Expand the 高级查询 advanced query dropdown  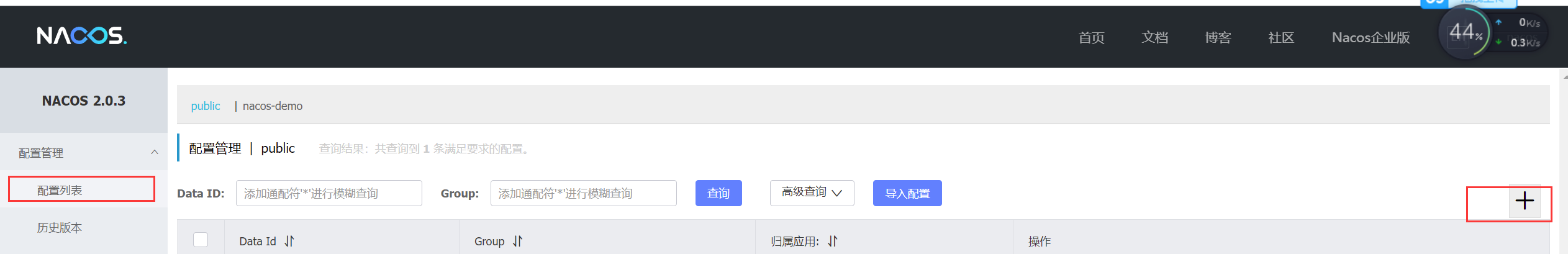812,193
